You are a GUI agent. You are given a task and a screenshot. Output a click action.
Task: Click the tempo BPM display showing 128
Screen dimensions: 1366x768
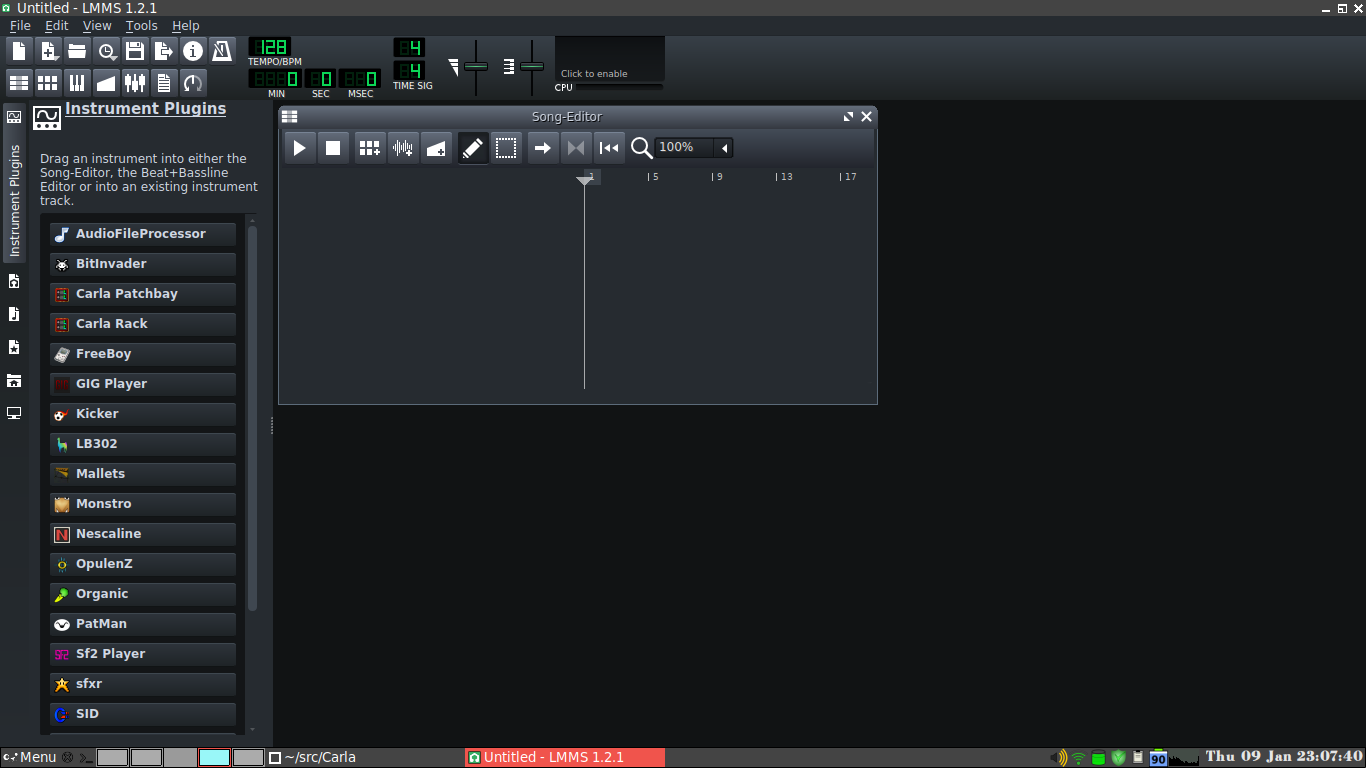(270, 47)
